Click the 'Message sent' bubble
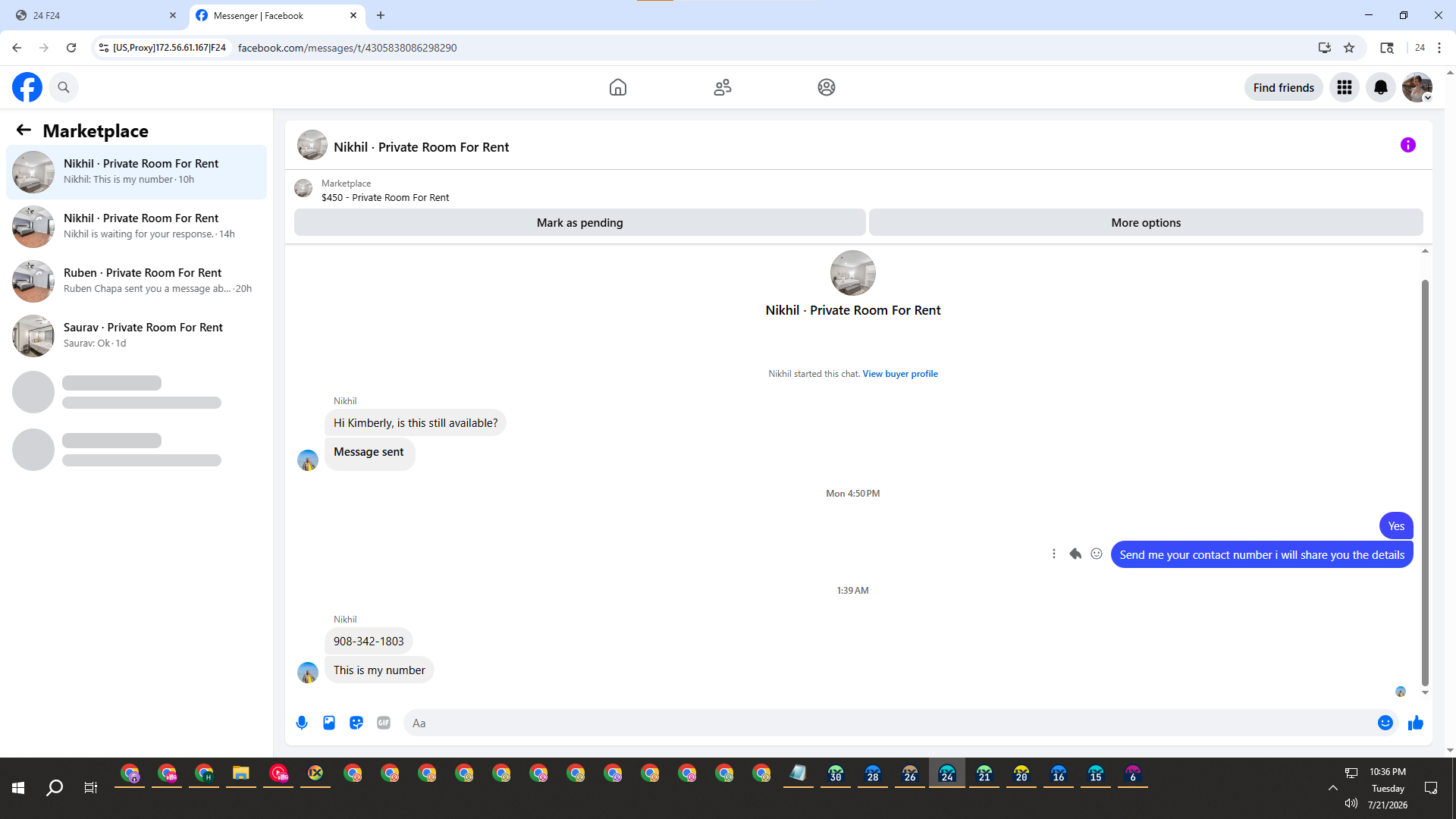 point(369,453)
